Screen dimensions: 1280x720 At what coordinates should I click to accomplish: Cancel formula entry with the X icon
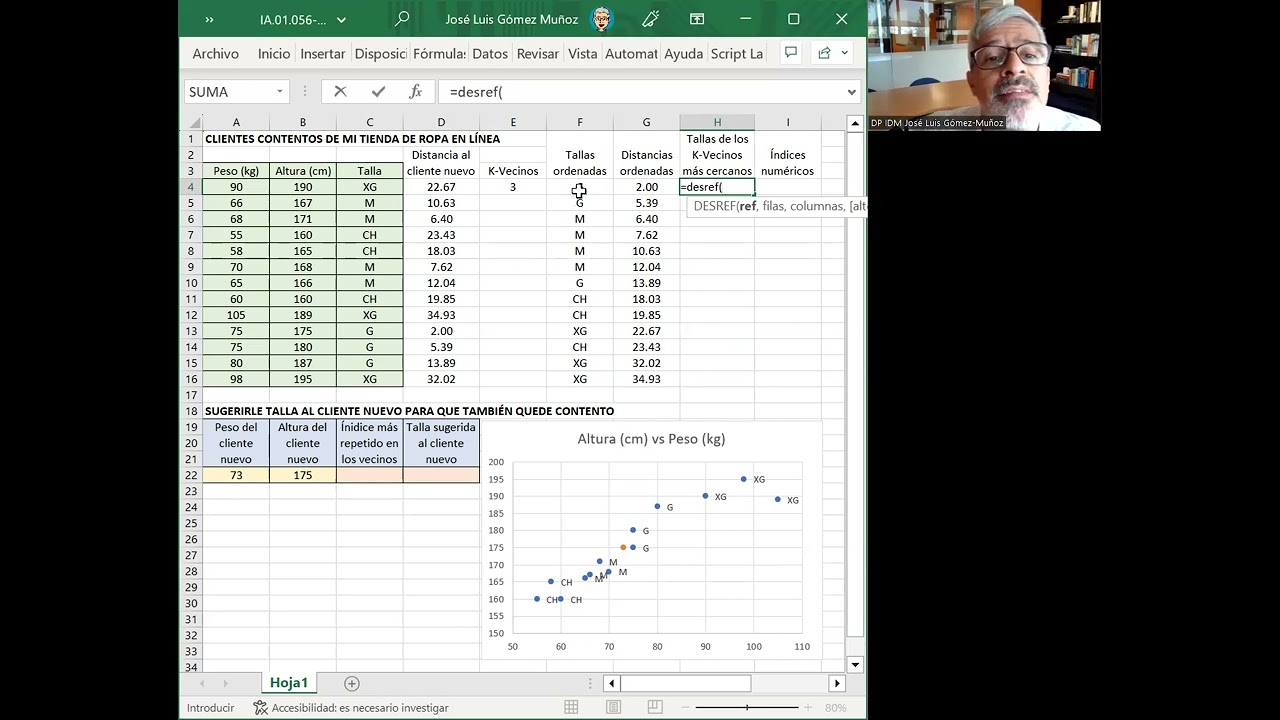coord(340,91)
